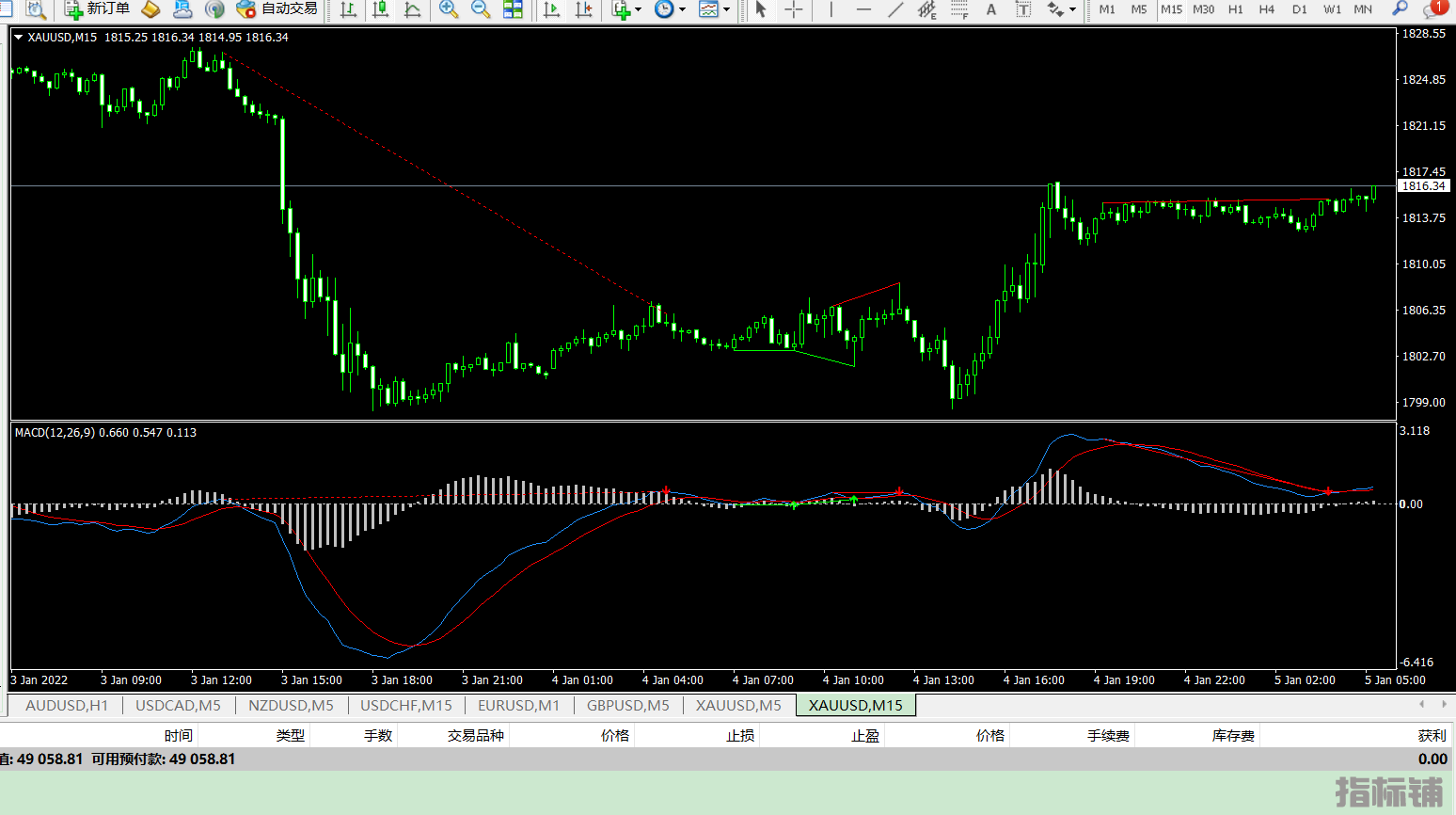The width and height of the screenshot is (1456, 815).
Task: Select the trendline drawing tool
Action: (x=895, y=9)
